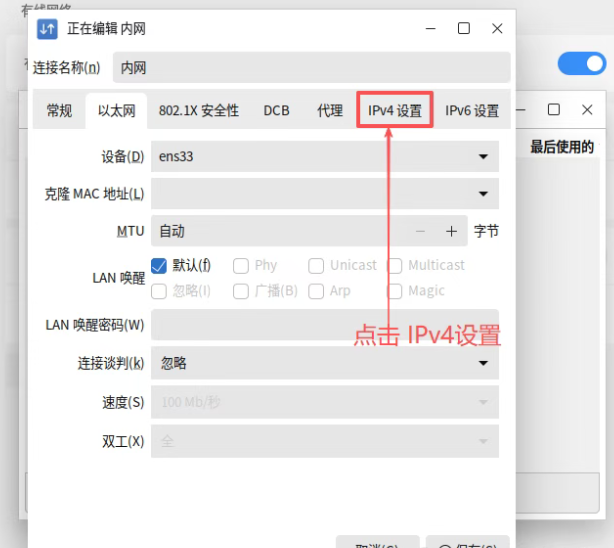
Task: Switch to the IPv4 设置 tab
Action: [x=395, y=111]
